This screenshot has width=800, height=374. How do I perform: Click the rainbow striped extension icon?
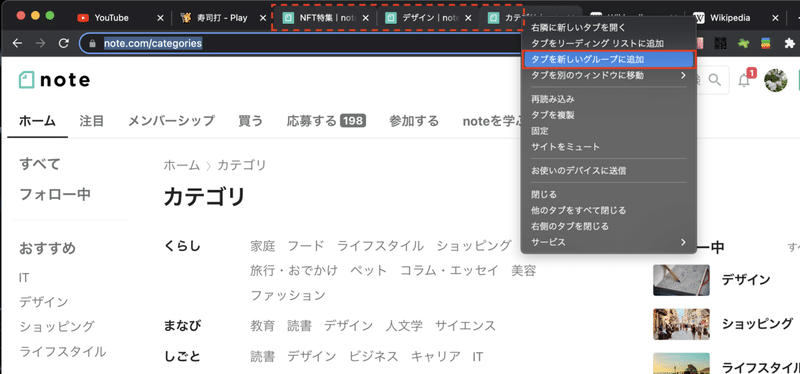coord(766,43)
